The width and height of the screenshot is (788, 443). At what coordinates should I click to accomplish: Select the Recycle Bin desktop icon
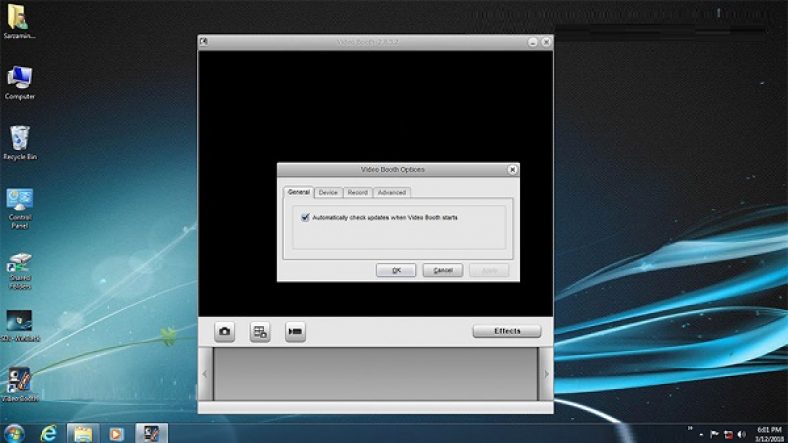[20, 143]
